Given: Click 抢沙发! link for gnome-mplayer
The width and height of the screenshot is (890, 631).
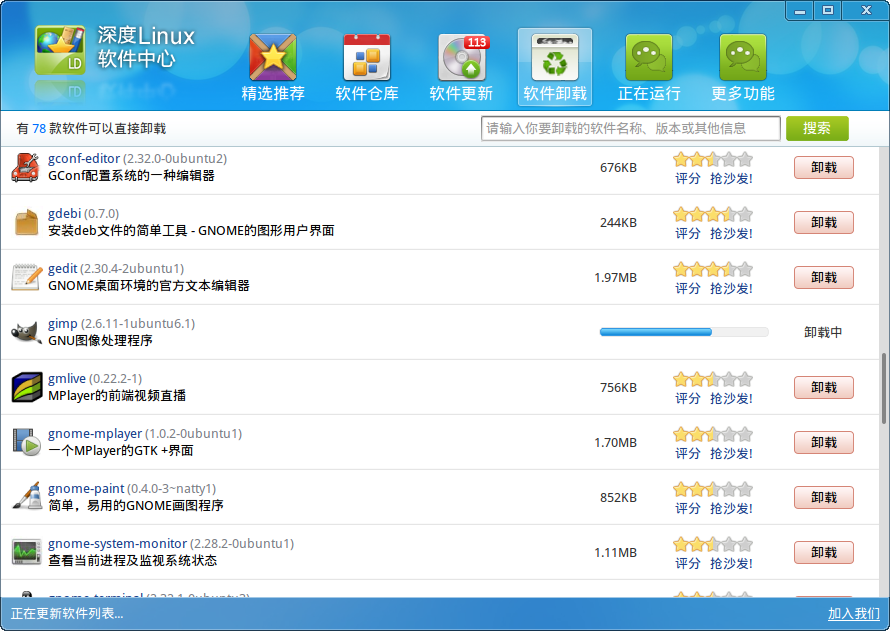Looking at the screenshot, I should point(731,454).
